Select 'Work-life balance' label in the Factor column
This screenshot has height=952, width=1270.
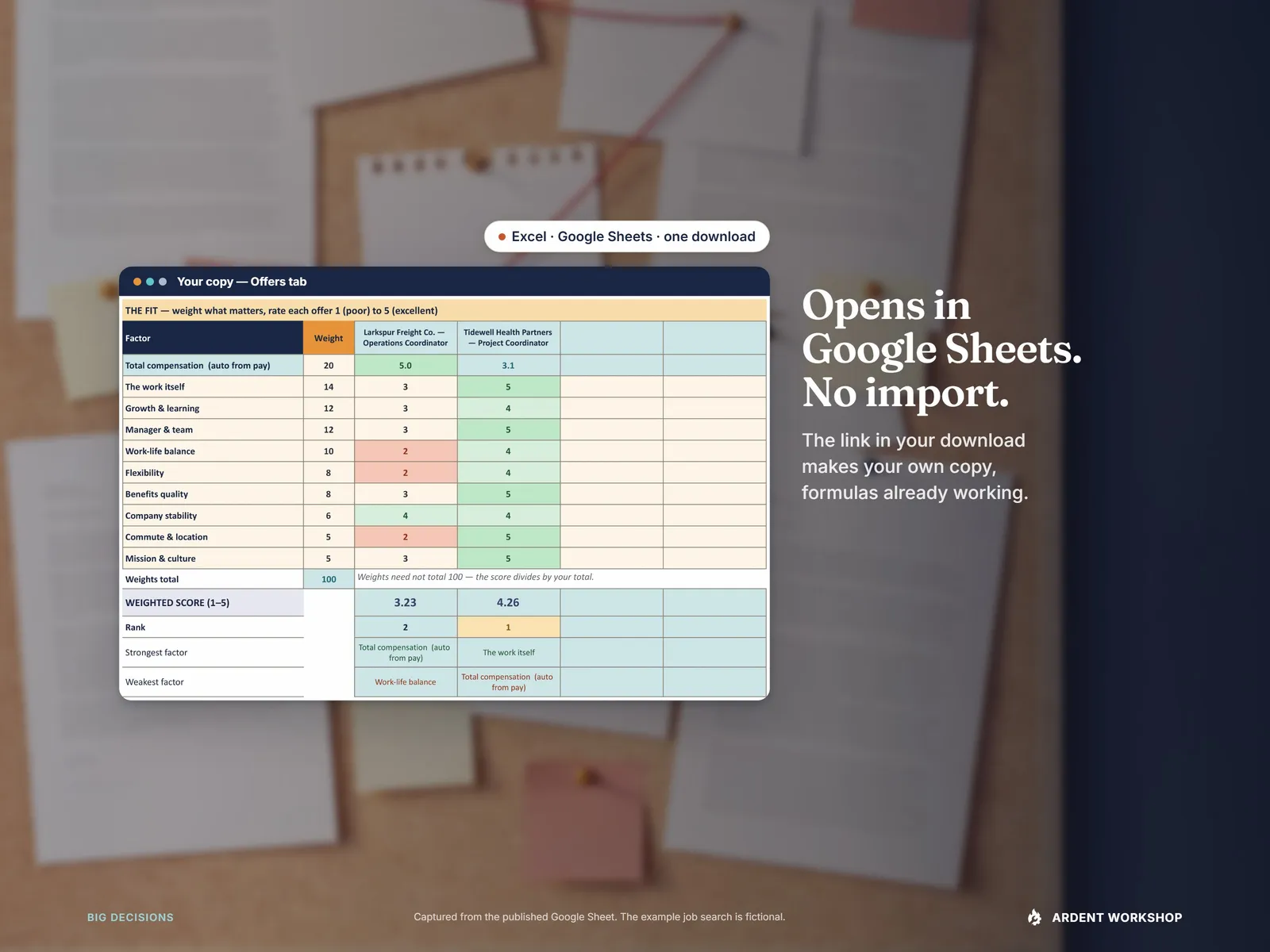click(213, 451)
